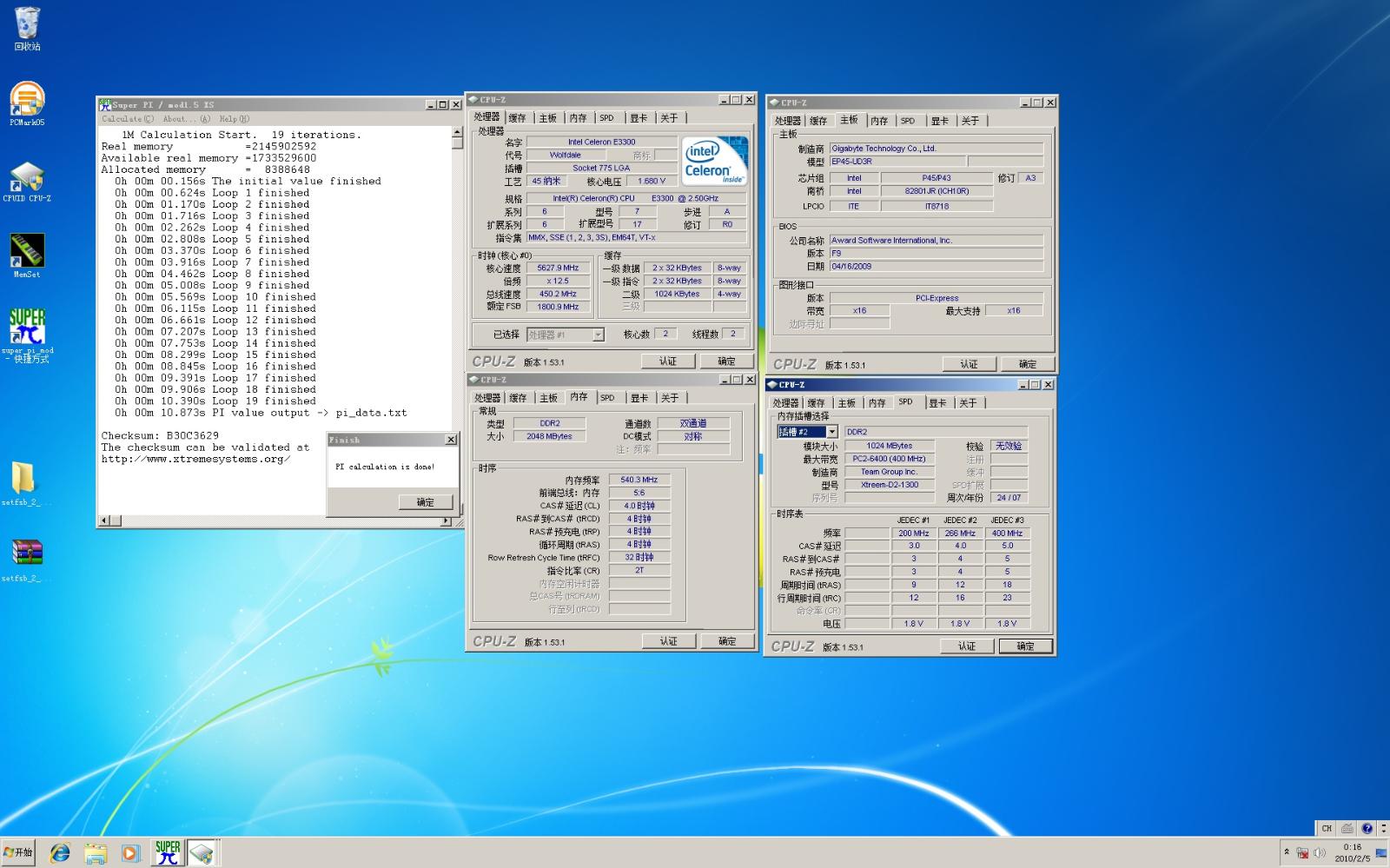The width and height of the screenshot is (1390, 868).
Task: Open the Calculate menu in Super PI
Action: [x=128, y=119]
